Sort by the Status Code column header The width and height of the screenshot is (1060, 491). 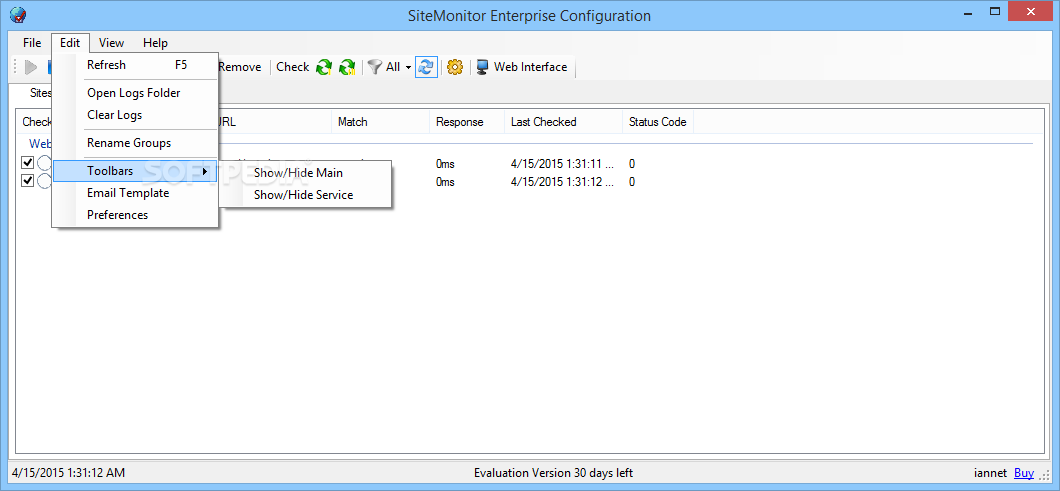(x=658, y=122)
